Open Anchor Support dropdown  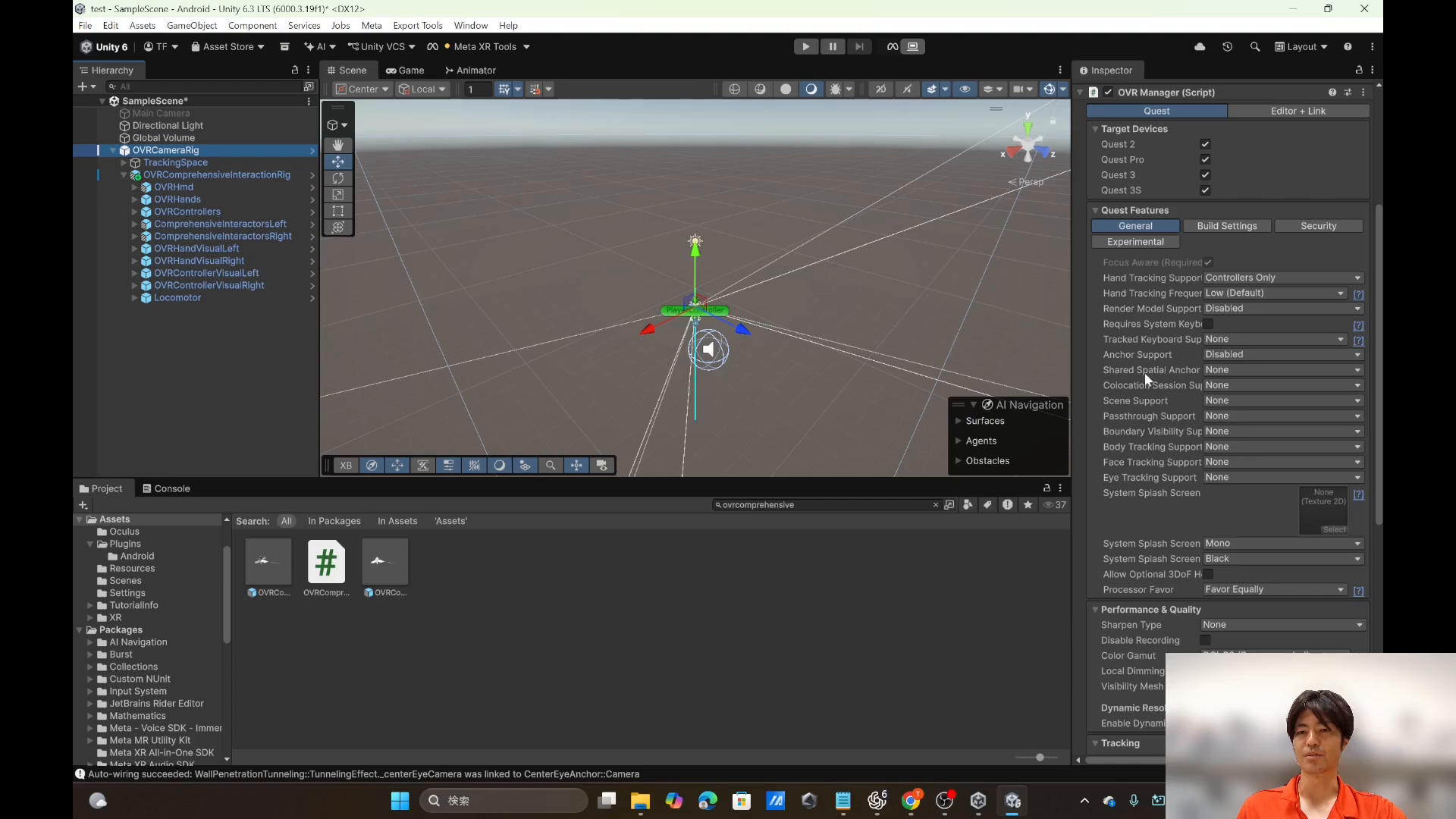coord(1283,354)
